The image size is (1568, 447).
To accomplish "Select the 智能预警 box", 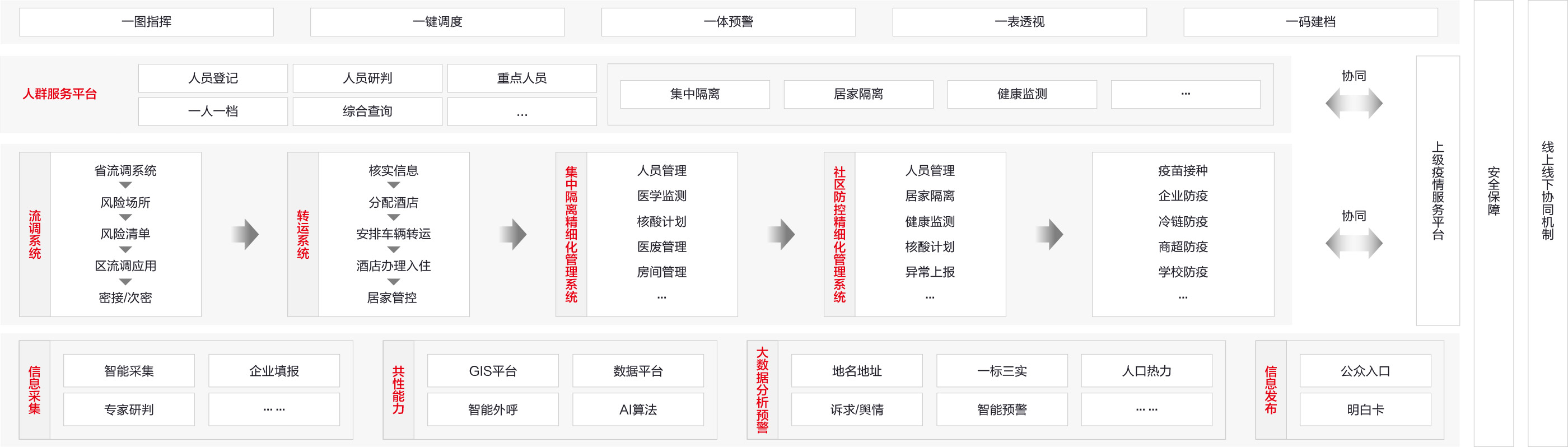I will point(1001,410).
